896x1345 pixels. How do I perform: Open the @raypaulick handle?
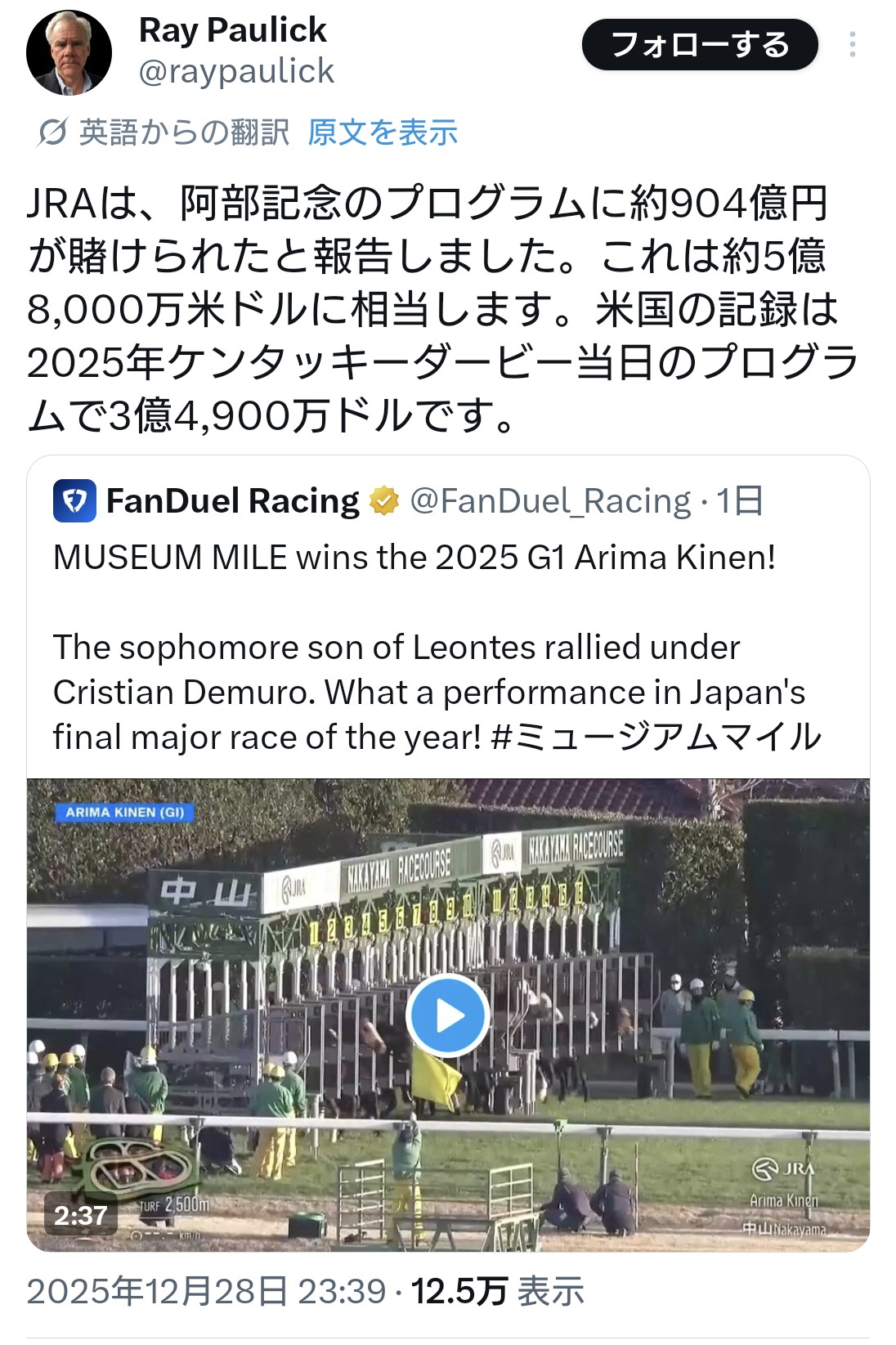[236, 72]
